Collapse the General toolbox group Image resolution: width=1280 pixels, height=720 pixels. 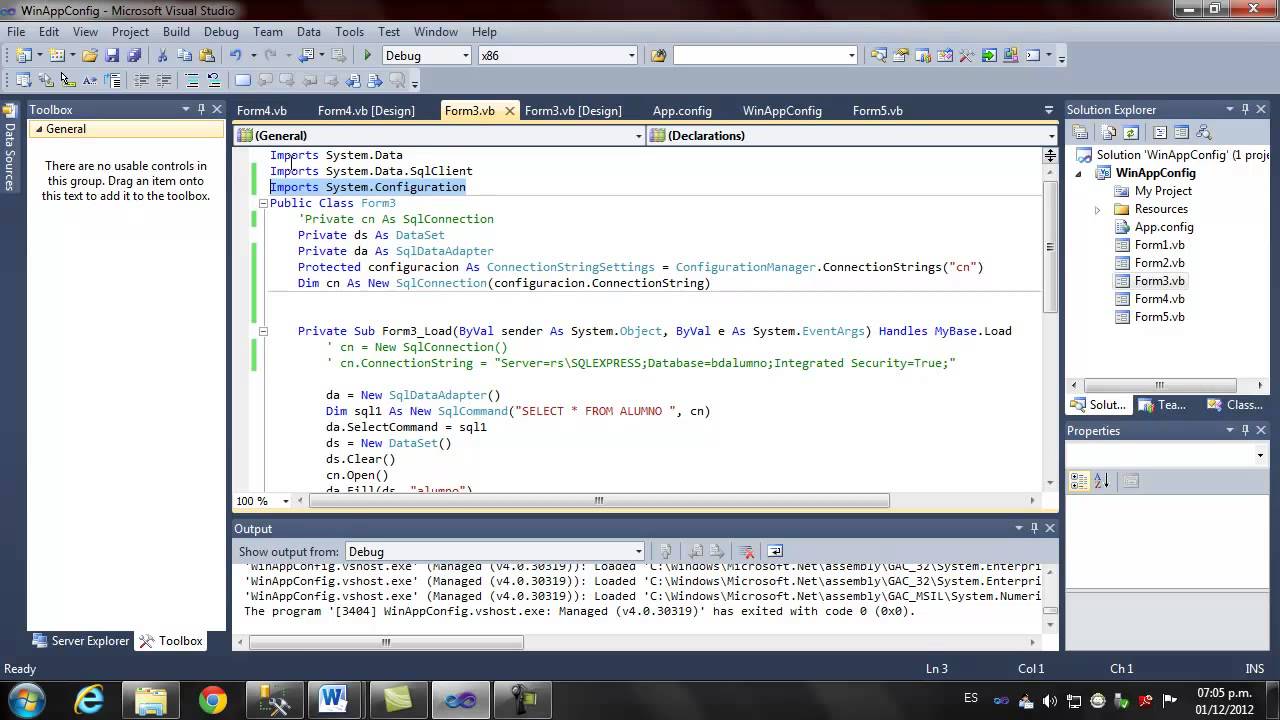click(39, 129)
